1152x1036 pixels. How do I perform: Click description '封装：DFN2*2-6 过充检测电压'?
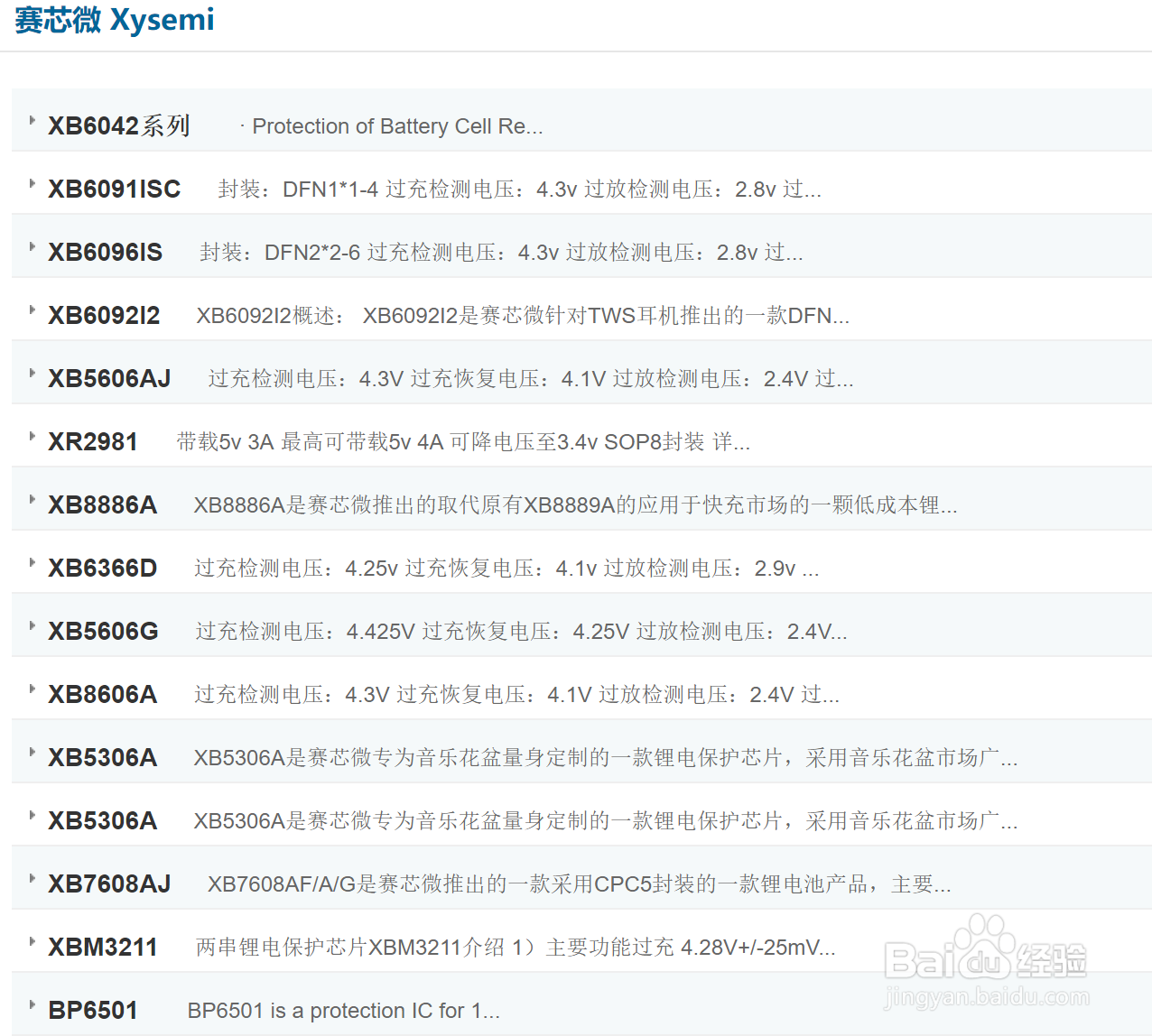coord(501,252)
